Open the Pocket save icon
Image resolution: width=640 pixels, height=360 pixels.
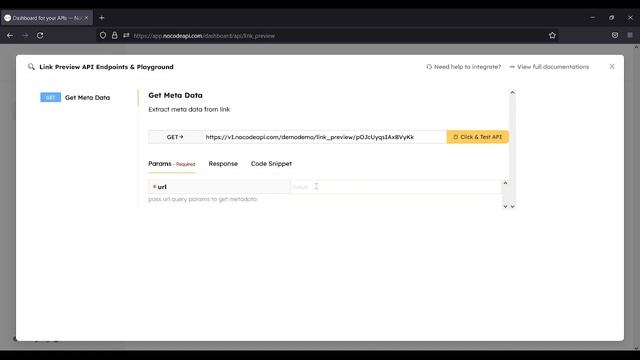pos(615,36)
